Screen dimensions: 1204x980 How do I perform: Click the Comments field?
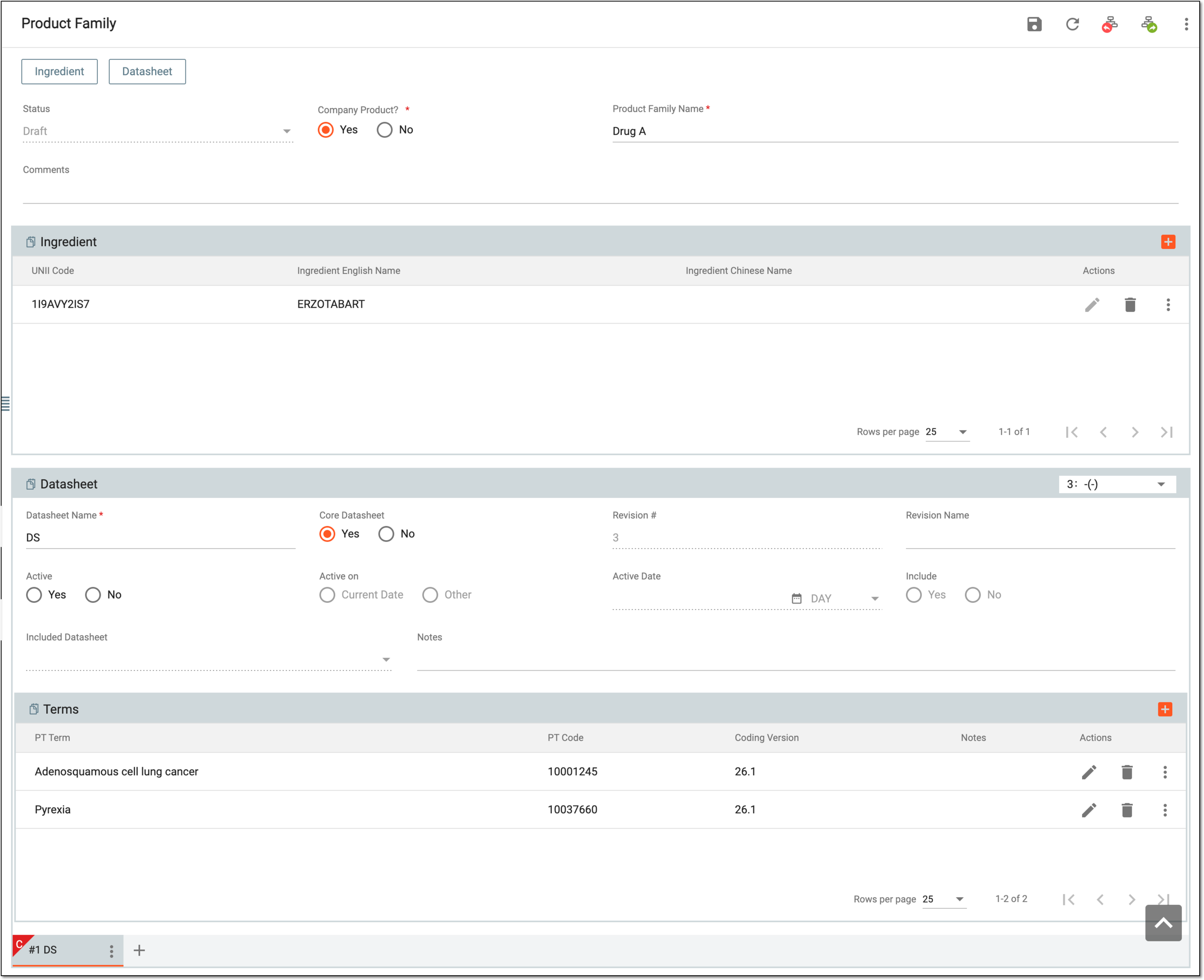pos(600,192)
